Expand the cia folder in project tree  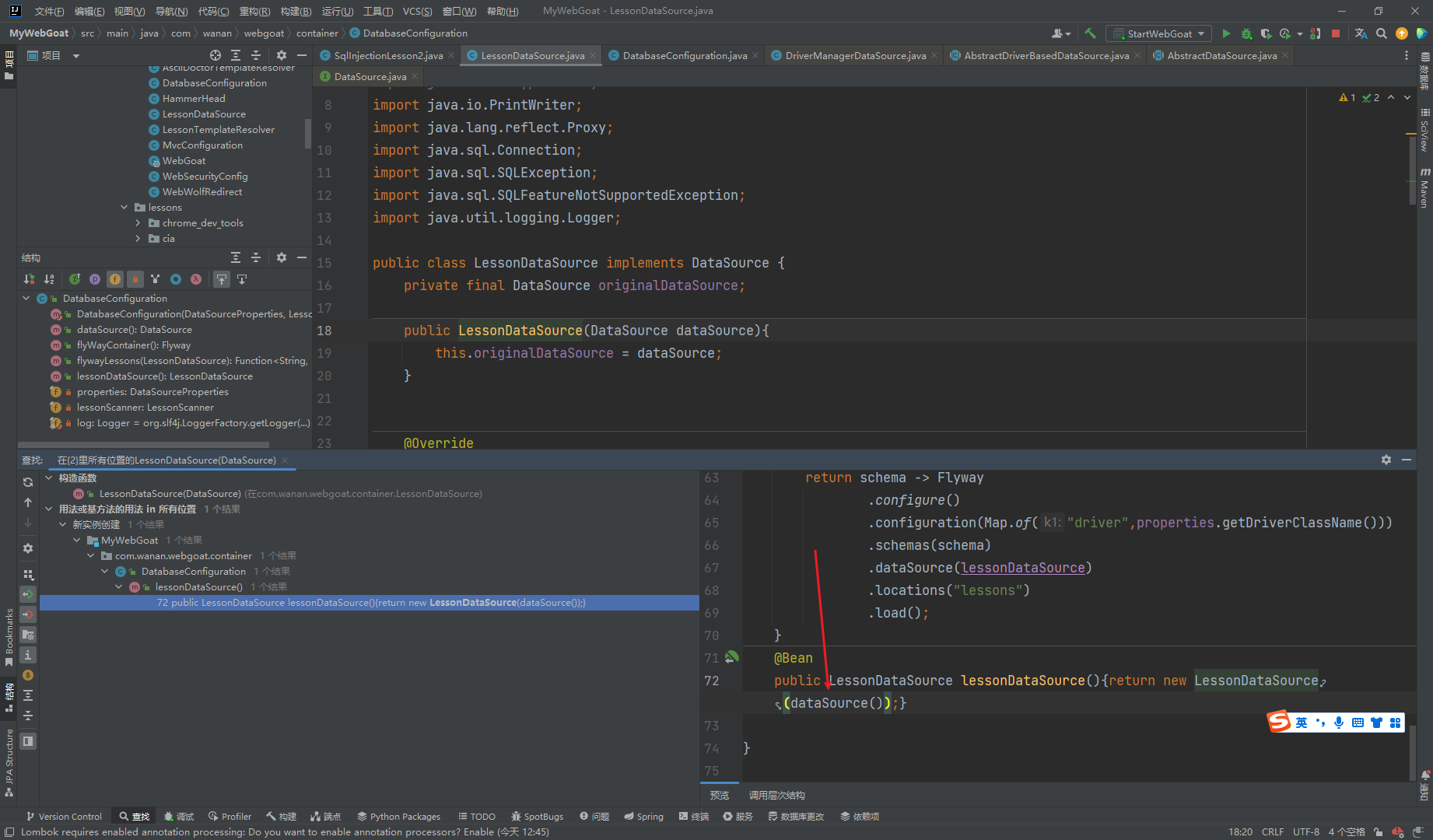138,239
